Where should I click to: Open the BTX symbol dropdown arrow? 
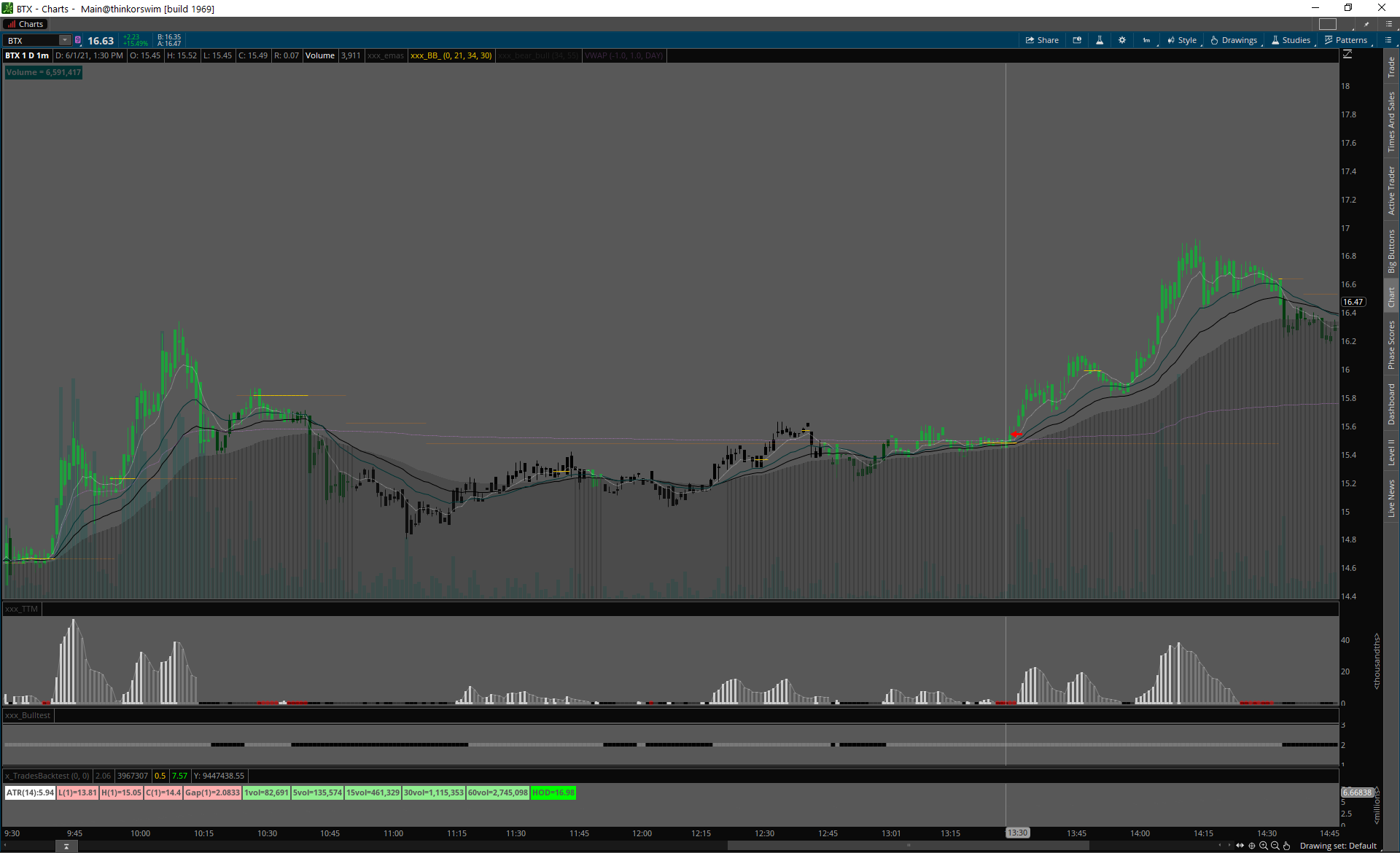click(65, 40)
